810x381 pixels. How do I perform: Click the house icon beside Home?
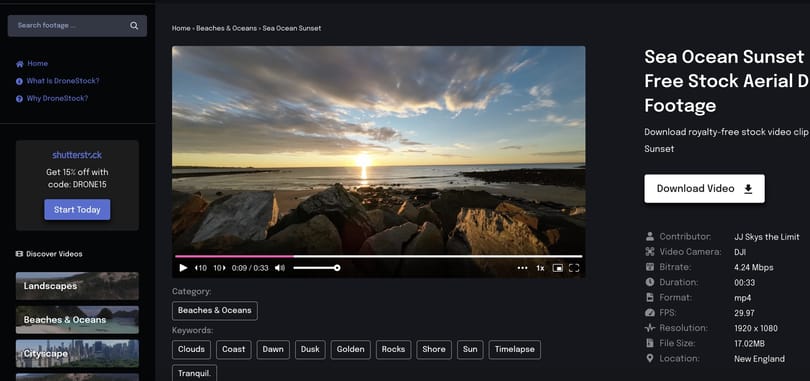point(20,64)
